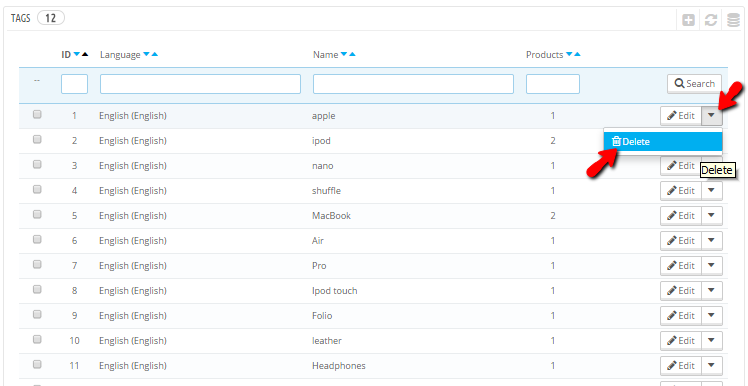The image size is (748, 386).
Task: Sort Products column ascending arrow
Action: [578, 55]
